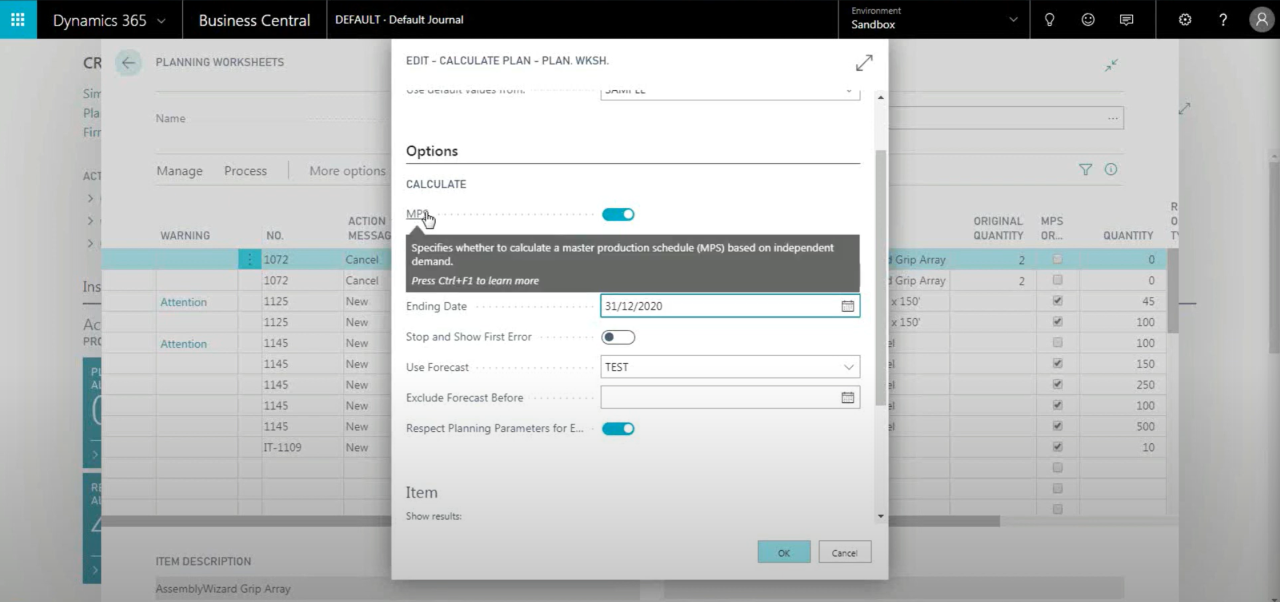Open the Manage menu
Viewport: 1280px width, 602px height.
pyautogui.click(x=180, y=171)
